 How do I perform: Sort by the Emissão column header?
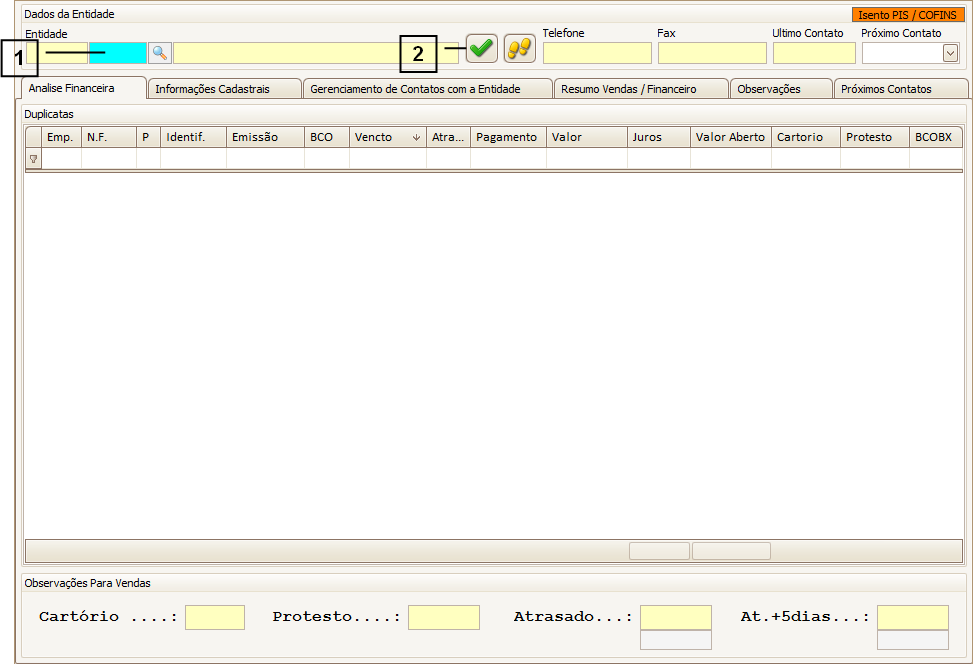(264, 137)
